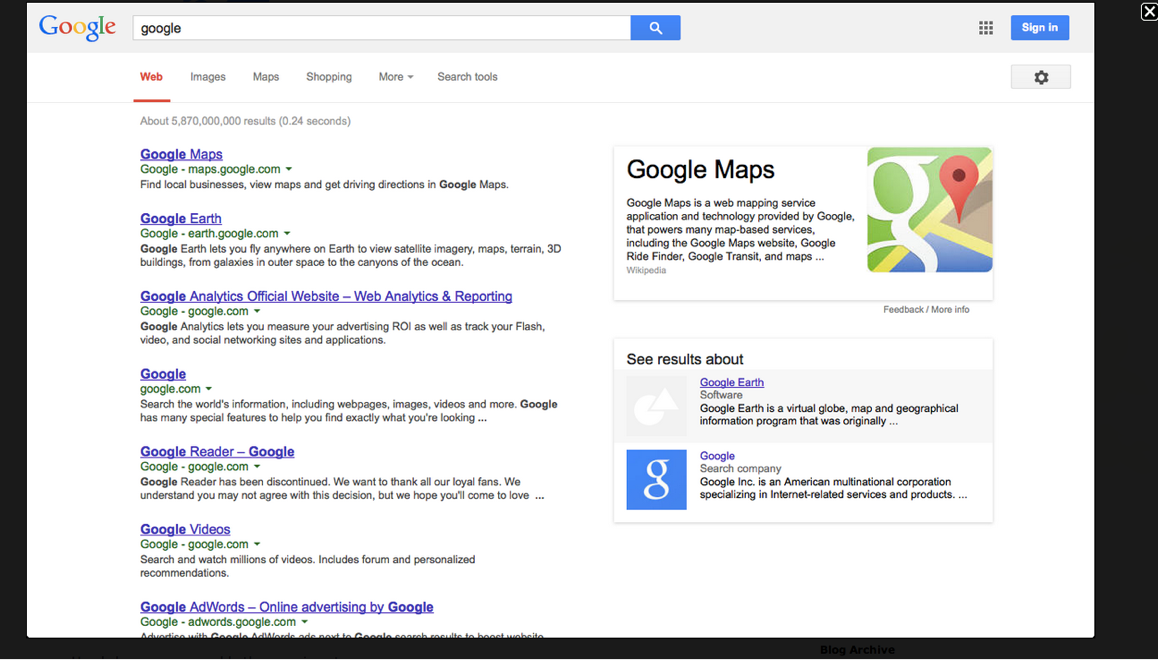Open the Google Videos result link
This screenshot has width=1158, height=660.
pyautogui.click(x=185, y=529)
